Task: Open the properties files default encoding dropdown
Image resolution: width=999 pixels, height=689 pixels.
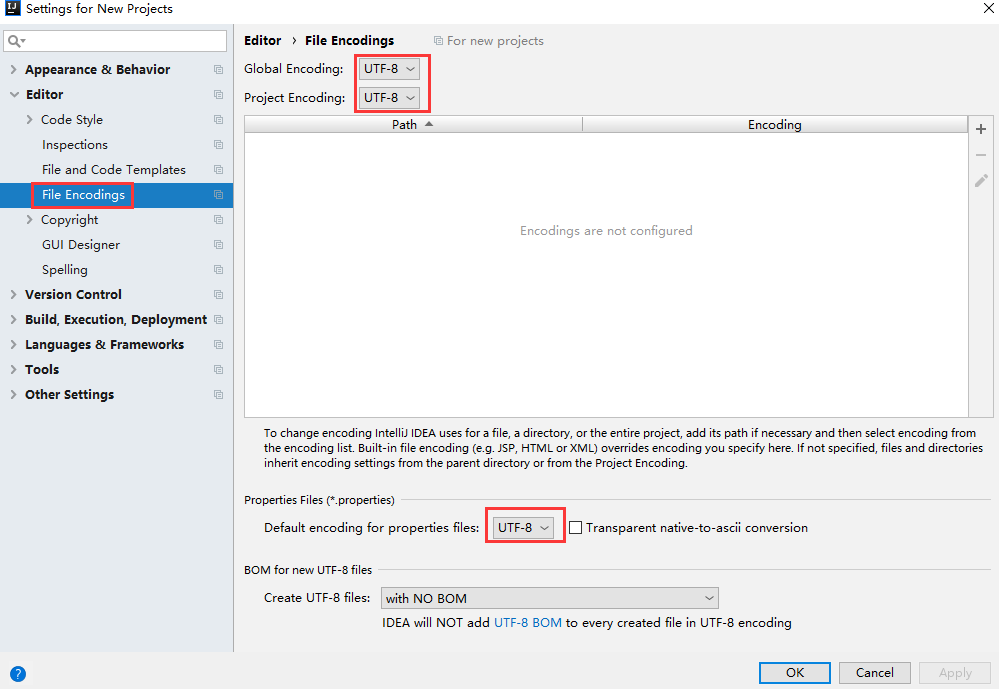Action: [x=524, y=528]
